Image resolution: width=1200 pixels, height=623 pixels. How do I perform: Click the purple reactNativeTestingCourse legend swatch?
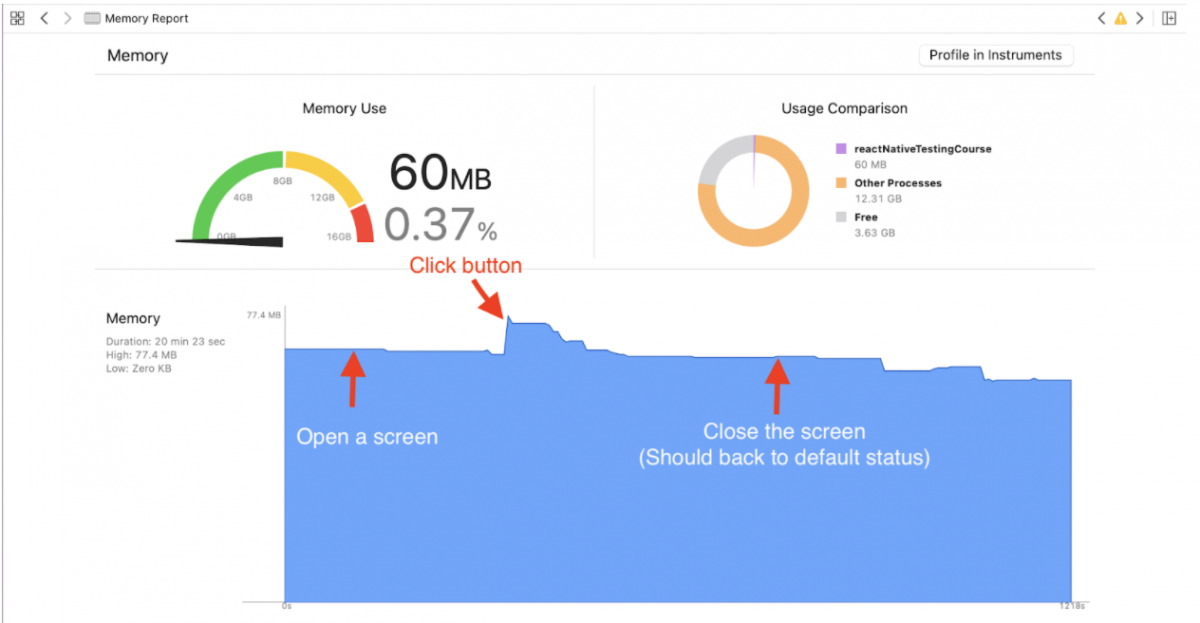[x=841, y=149]
